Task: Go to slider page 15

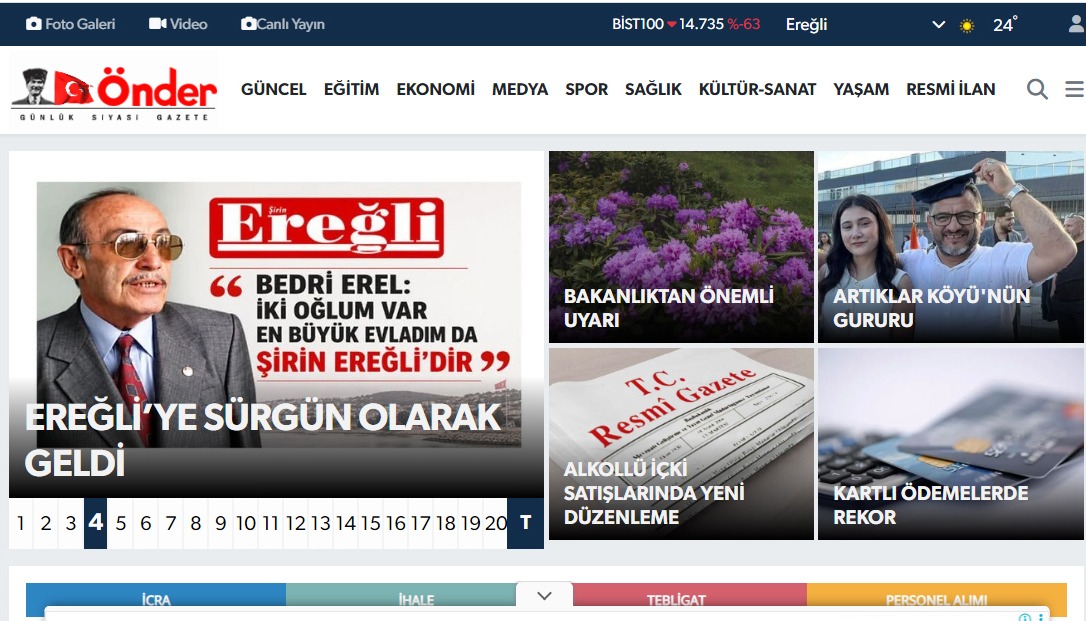Action: tap(371, 523)
